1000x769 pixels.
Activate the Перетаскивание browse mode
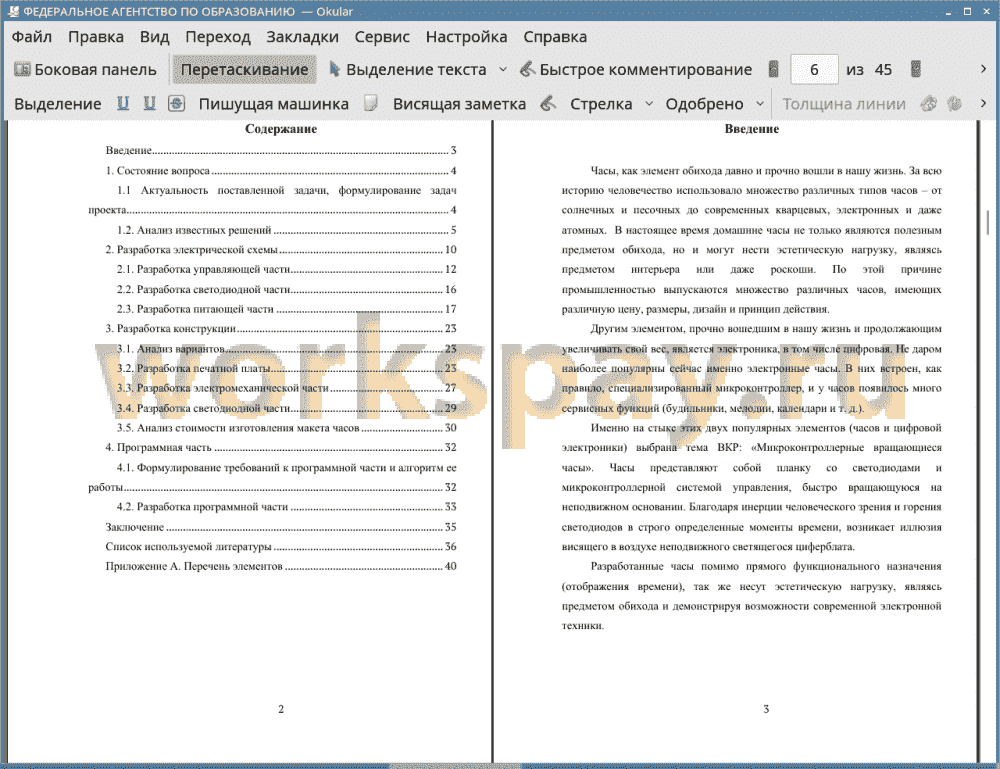[x=244, y=70]
